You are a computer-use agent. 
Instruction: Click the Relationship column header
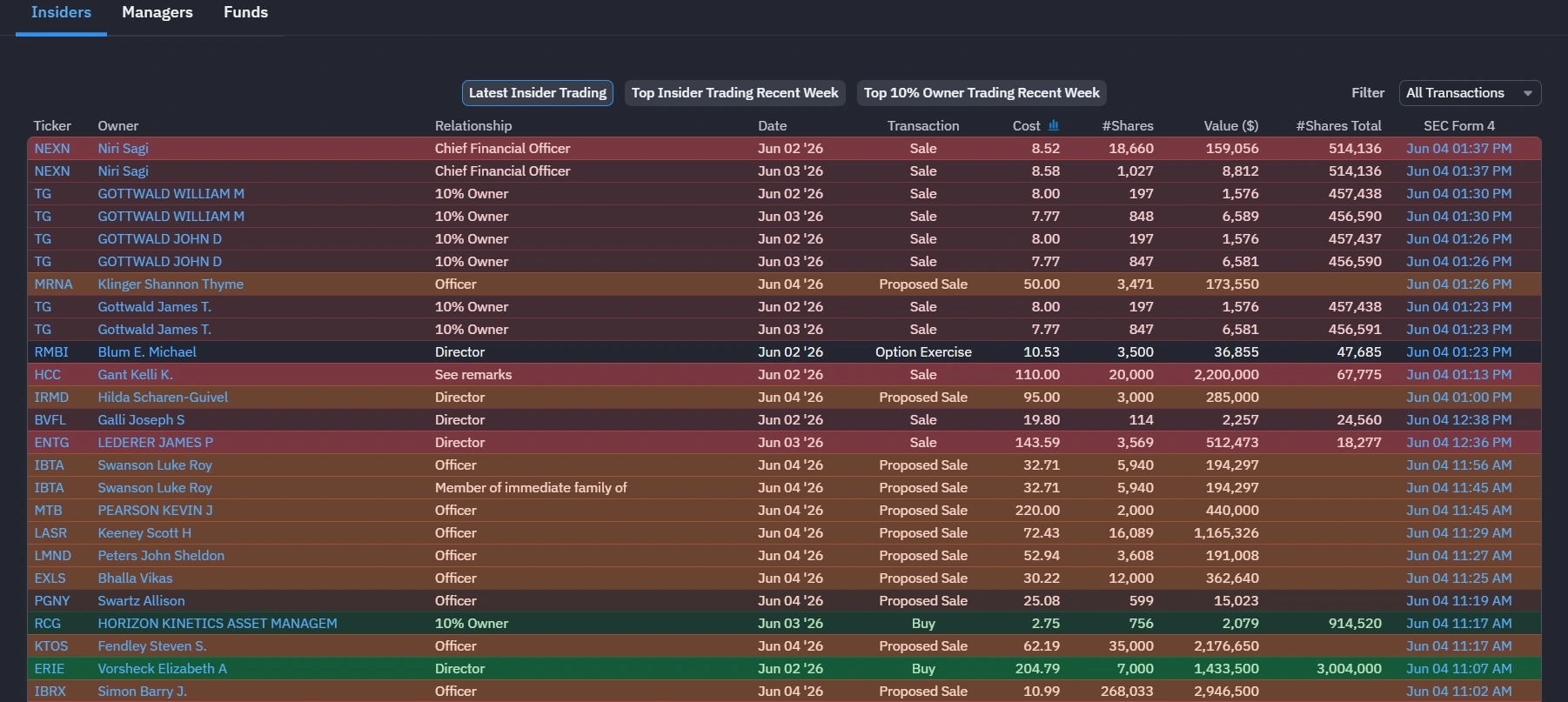tap(473, 126)
